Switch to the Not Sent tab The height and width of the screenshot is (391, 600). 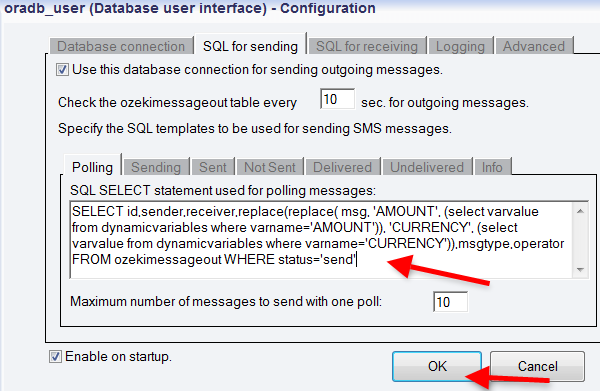tap(270, 167)
